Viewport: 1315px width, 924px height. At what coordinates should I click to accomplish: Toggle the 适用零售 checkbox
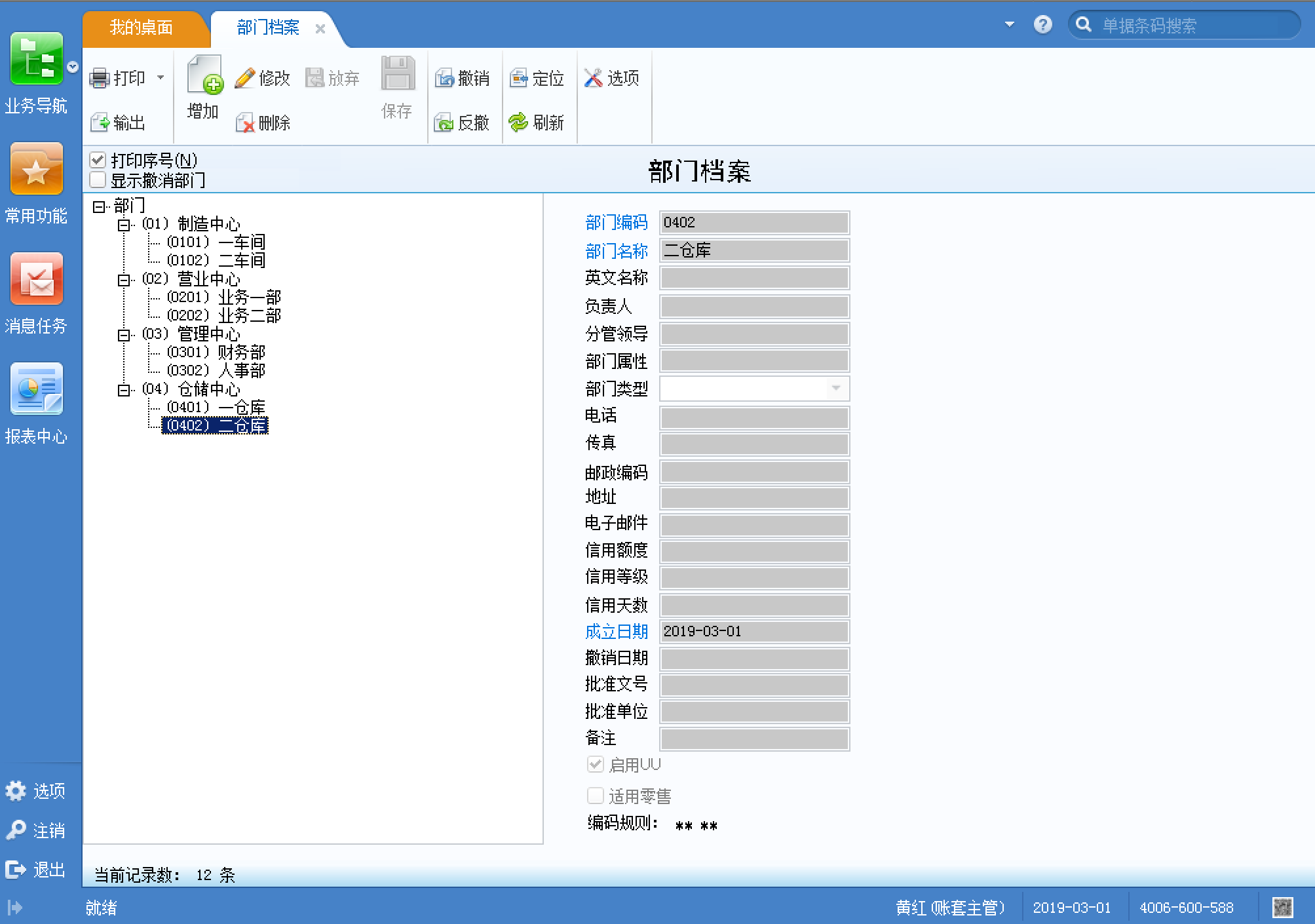[595, 796]
